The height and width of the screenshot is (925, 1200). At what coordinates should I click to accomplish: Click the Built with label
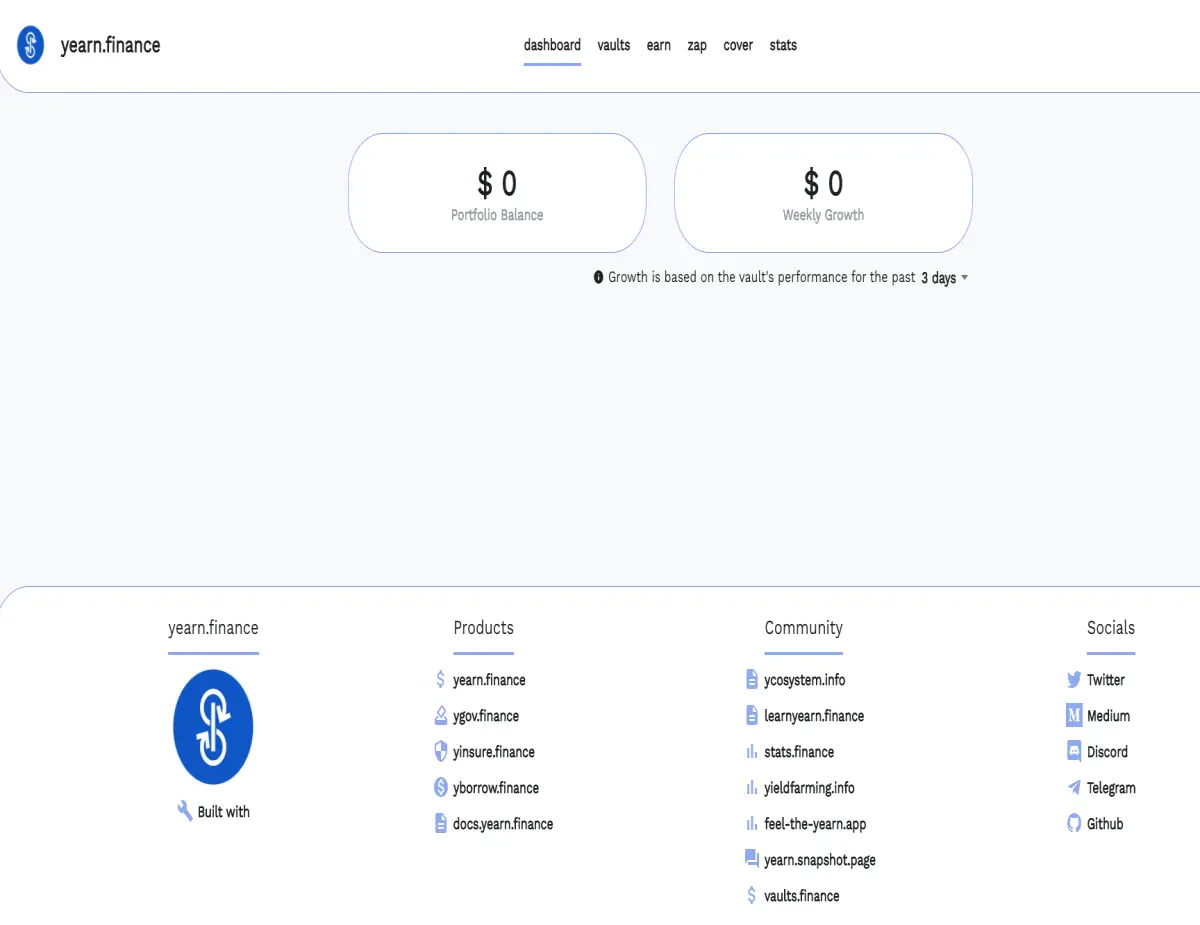click(x=224, y=812)
